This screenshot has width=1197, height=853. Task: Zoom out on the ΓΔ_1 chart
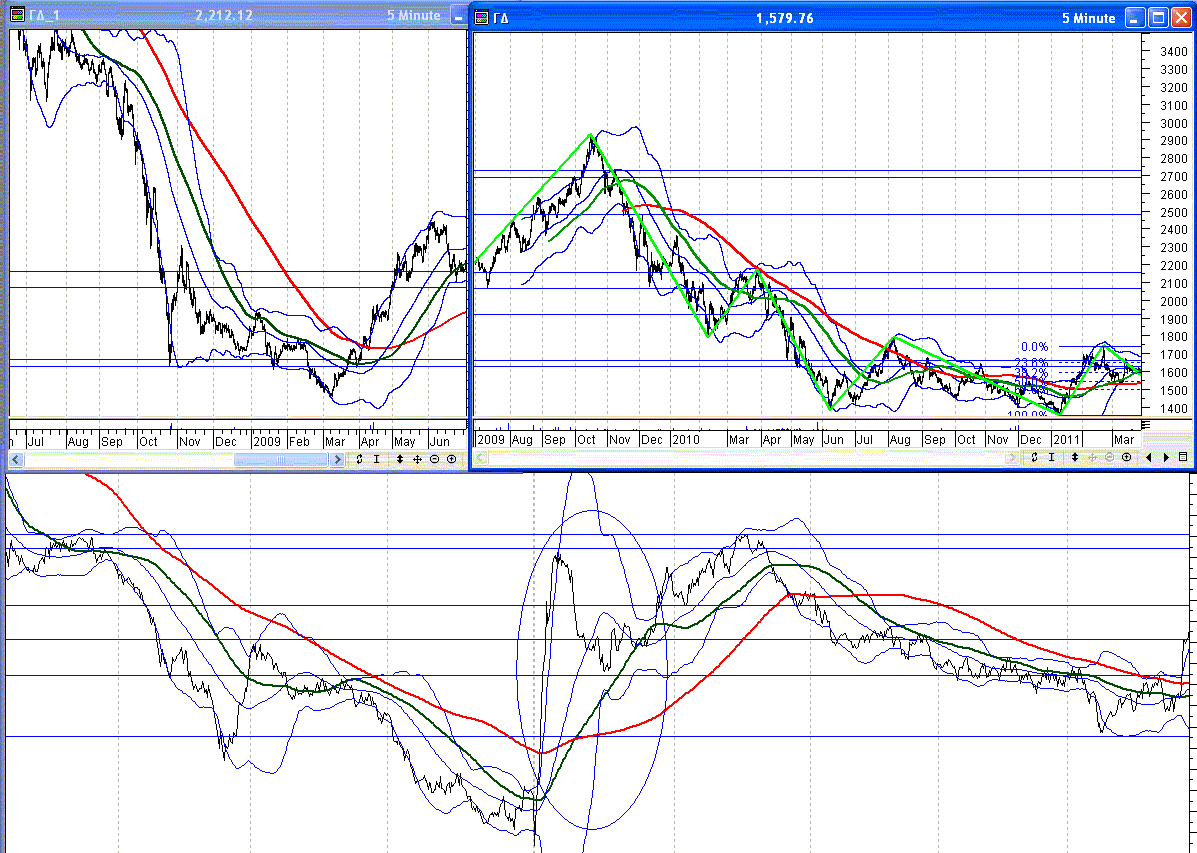pos(435,459)
